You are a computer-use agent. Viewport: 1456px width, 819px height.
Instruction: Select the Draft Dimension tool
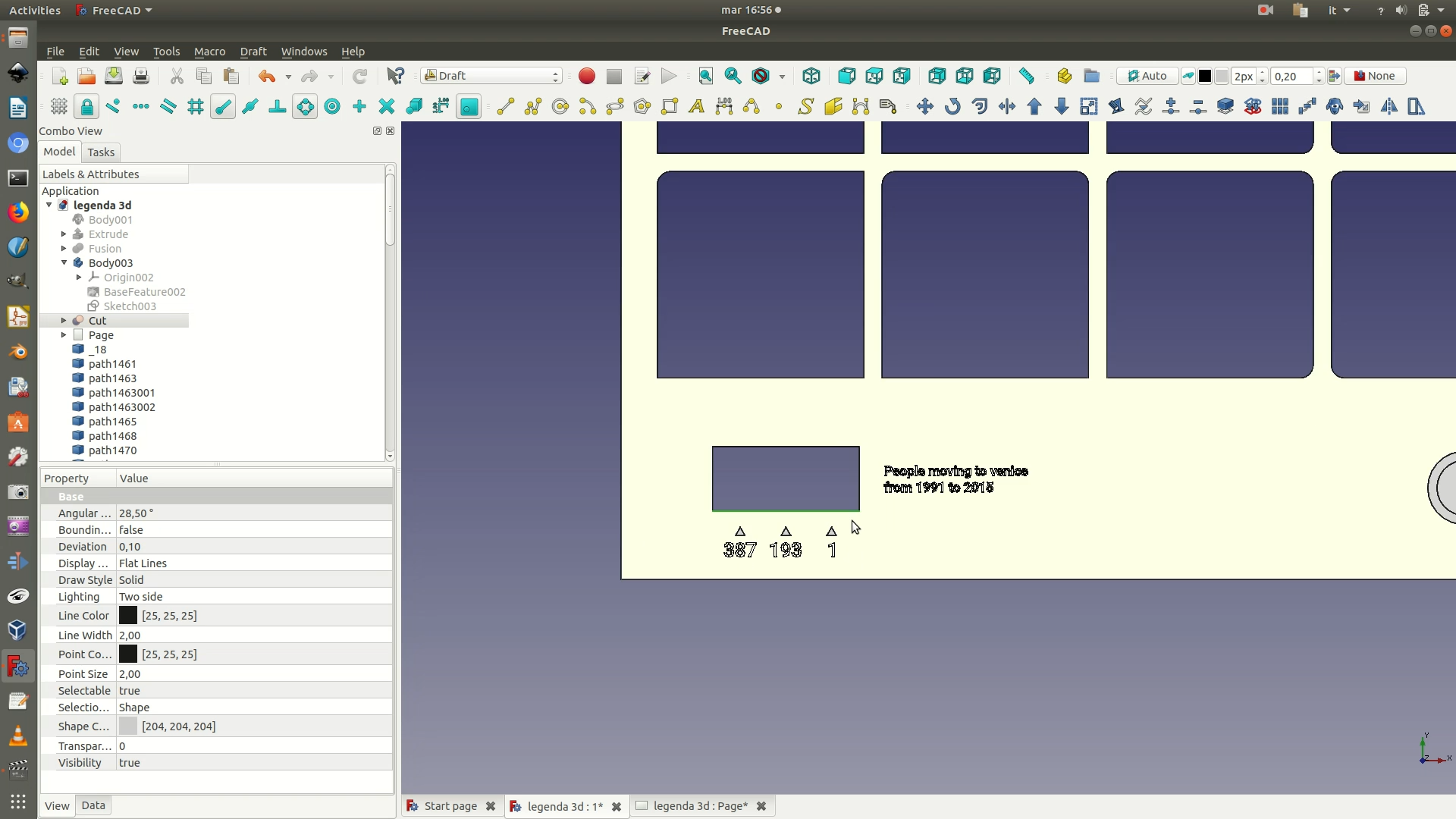pyautogui.click(x=724, y=106)
